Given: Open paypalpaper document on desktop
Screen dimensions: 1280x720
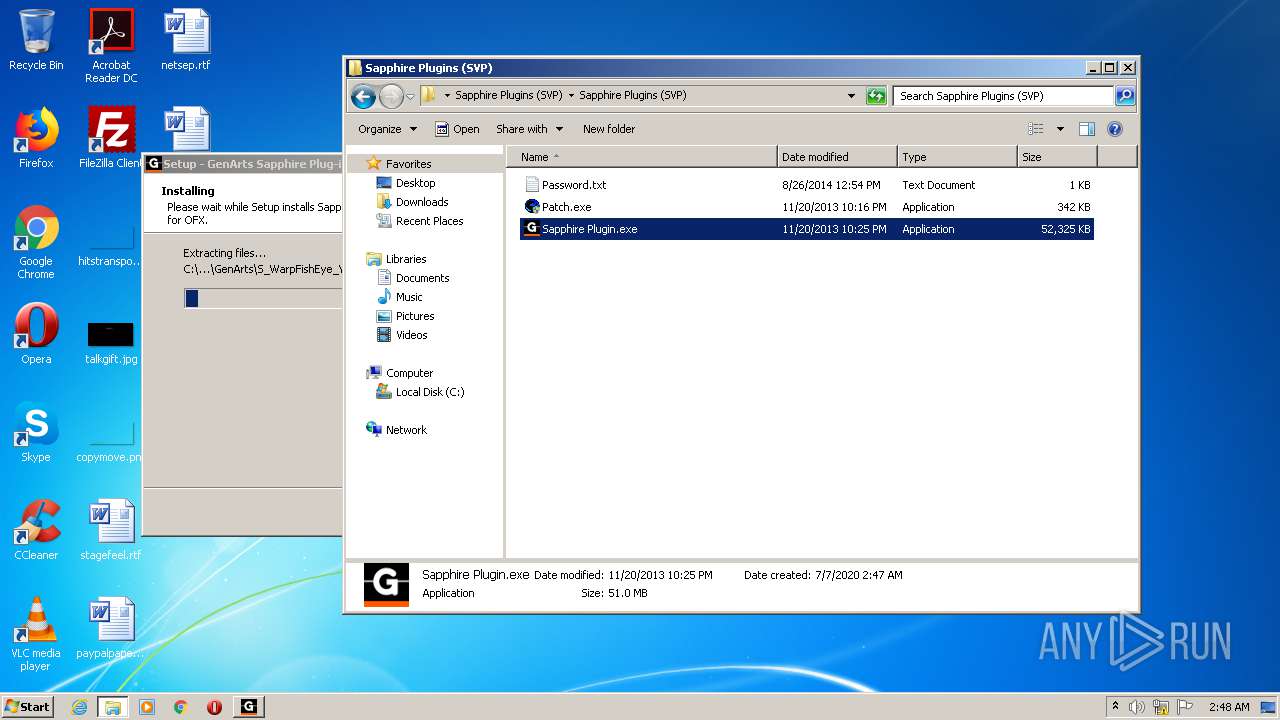Looking at the screenshot, I should (x=111, y=628).
